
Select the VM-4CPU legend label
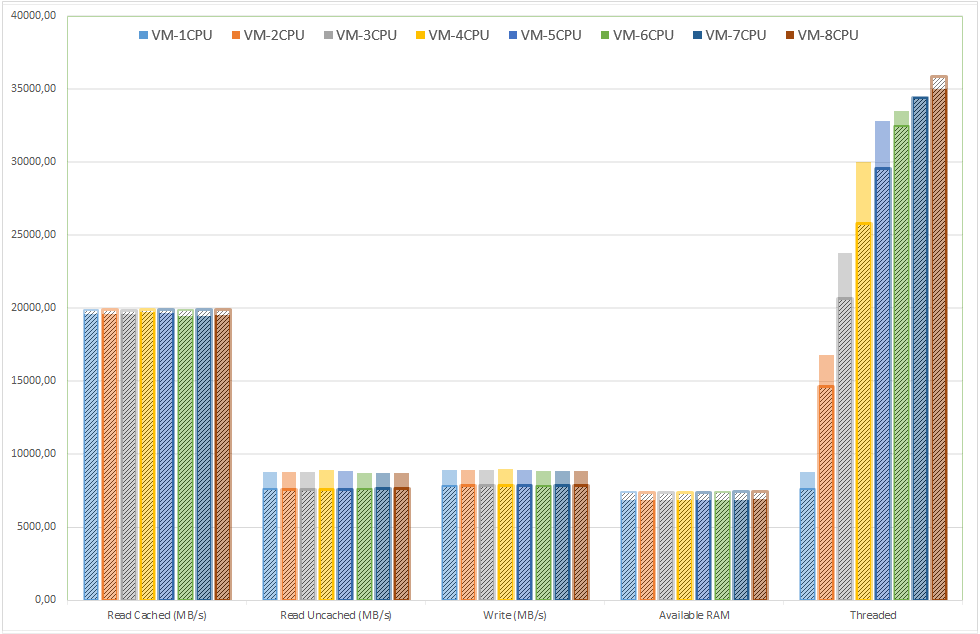tap(459, 36)
